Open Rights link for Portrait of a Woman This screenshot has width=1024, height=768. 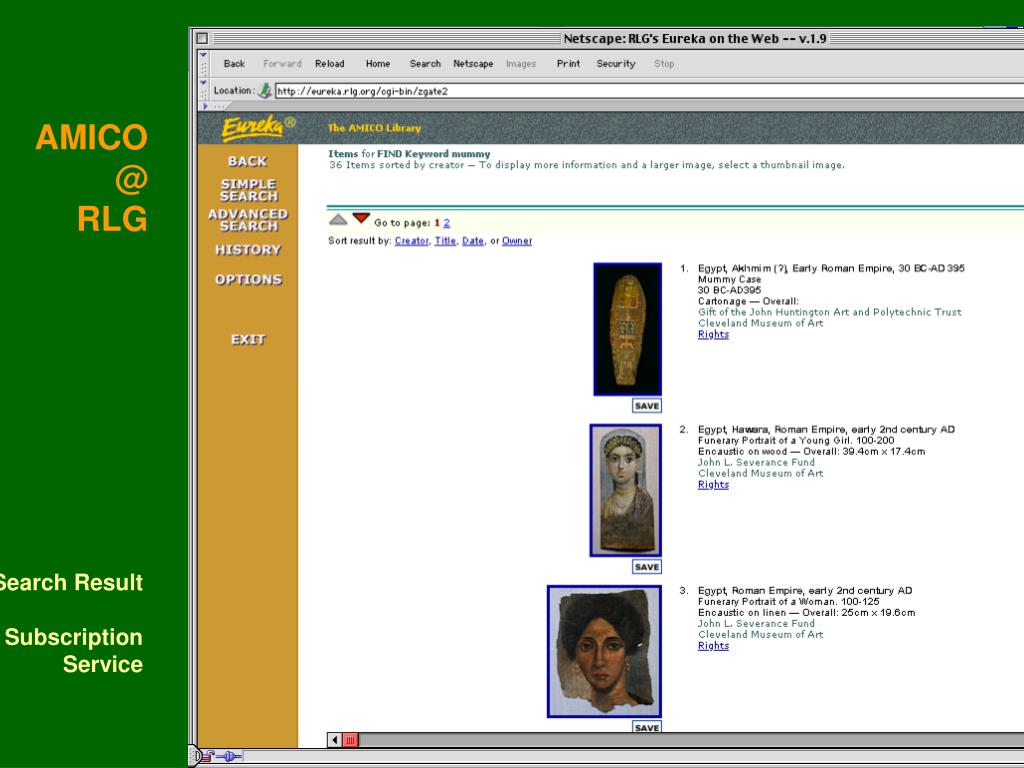713,646
